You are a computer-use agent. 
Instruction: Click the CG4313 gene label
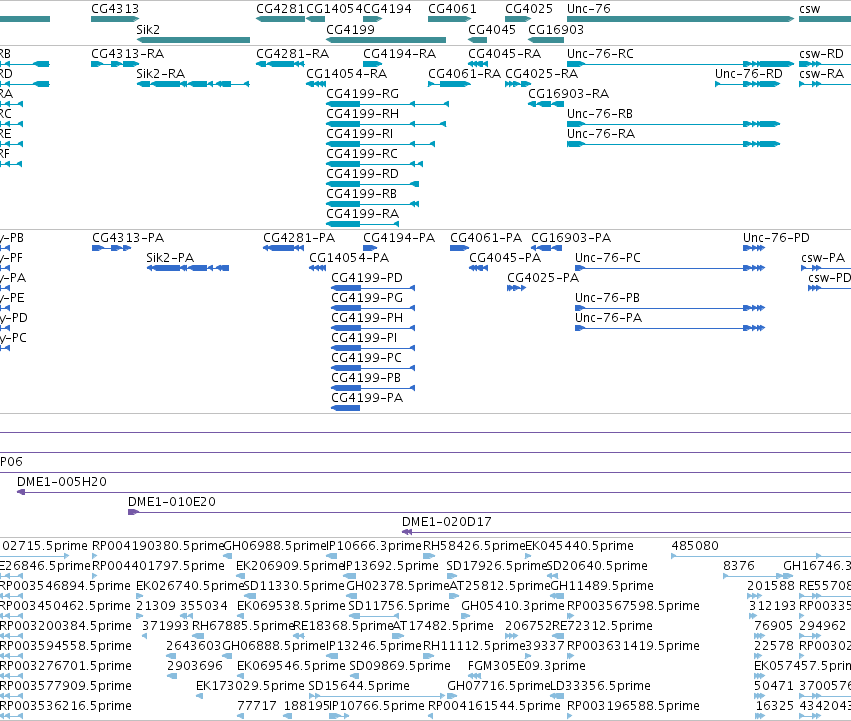coord(115,9)
